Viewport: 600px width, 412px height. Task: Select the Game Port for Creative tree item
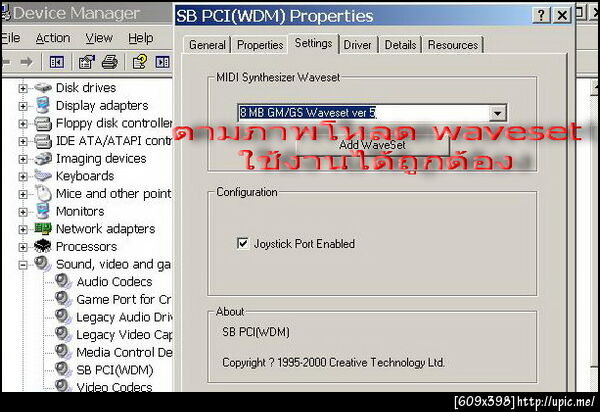point(124,299)
